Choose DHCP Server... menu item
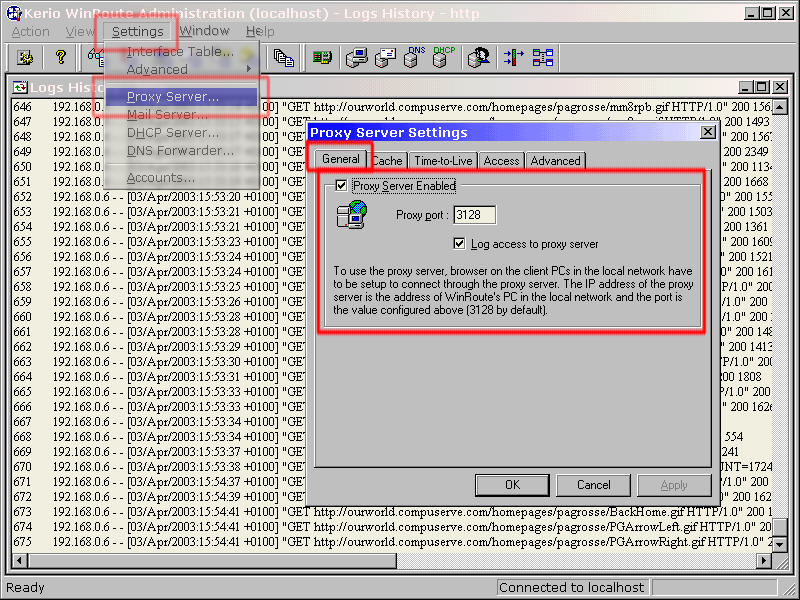 click(181, 133)
